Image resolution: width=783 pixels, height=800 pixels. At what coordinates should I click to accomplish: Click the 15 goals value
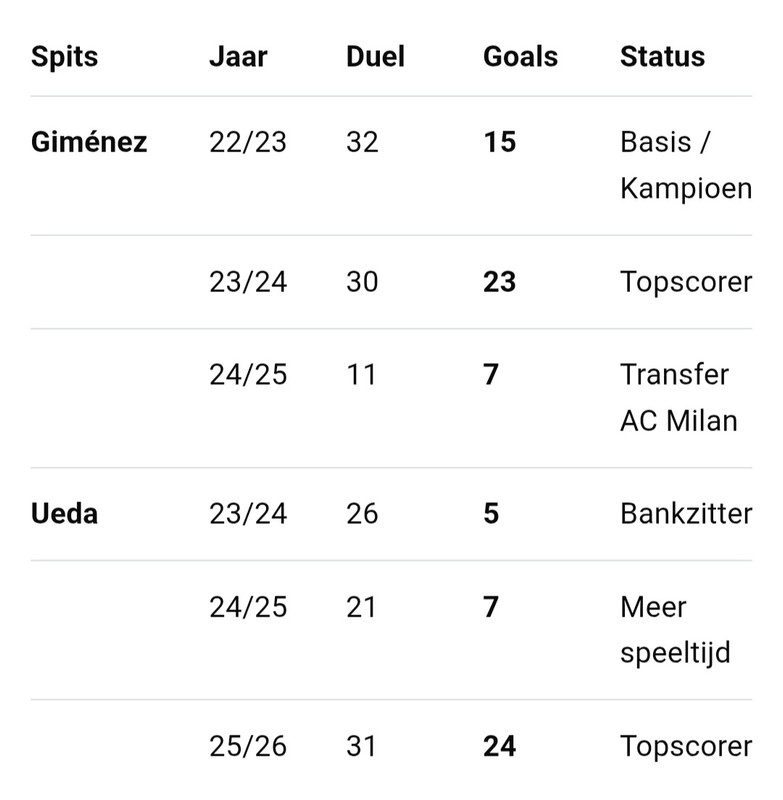coord(499,142)
